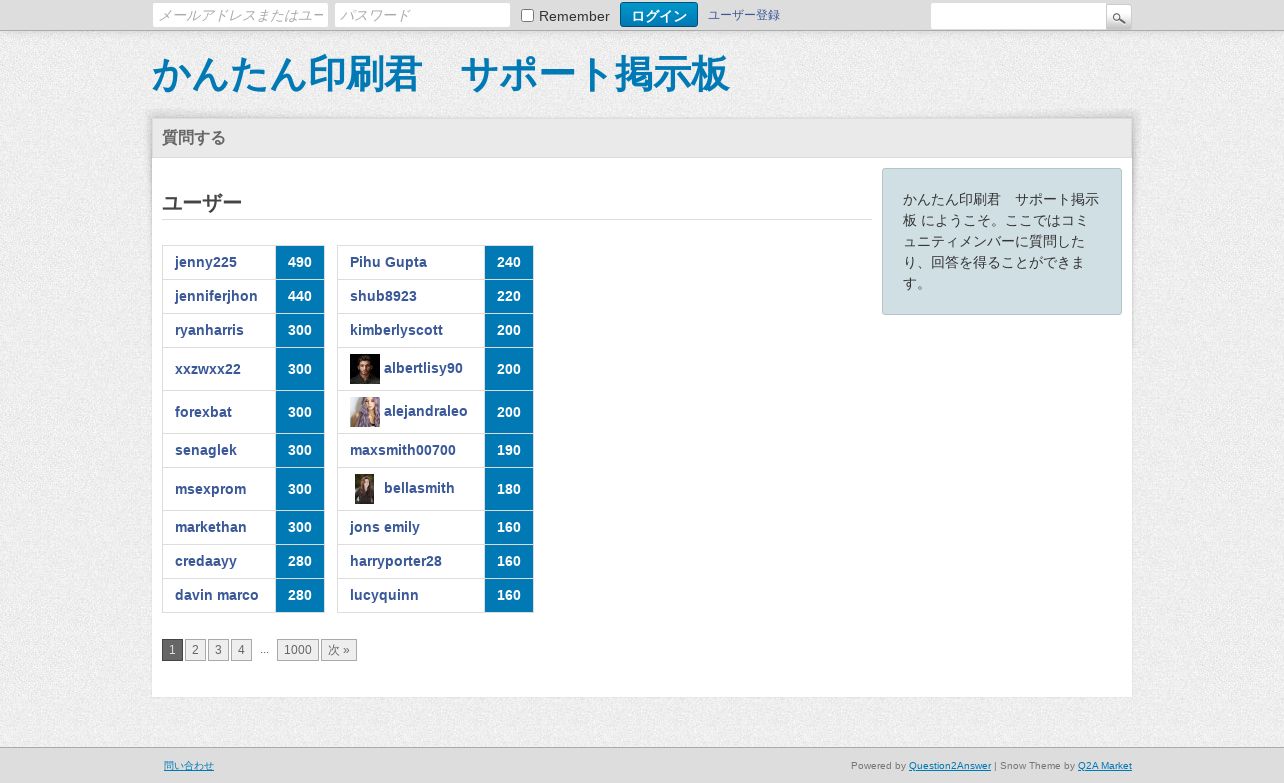
Task: Open user profile msexprom
Action: [210, 489]
